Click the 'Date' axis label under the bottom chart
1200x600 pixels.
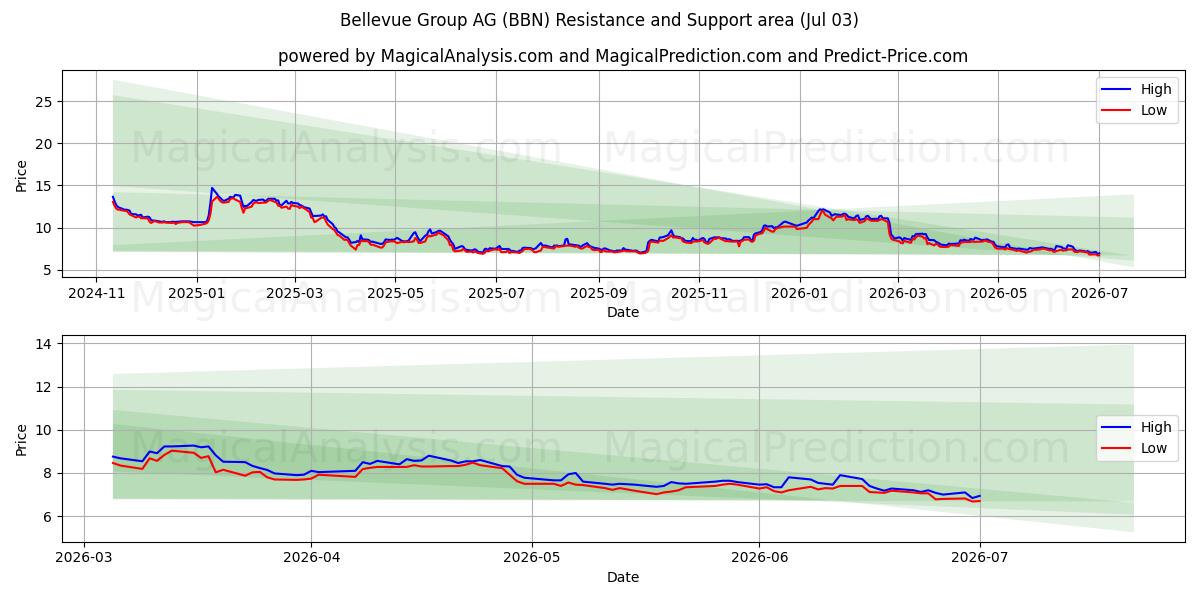(623, 577)
